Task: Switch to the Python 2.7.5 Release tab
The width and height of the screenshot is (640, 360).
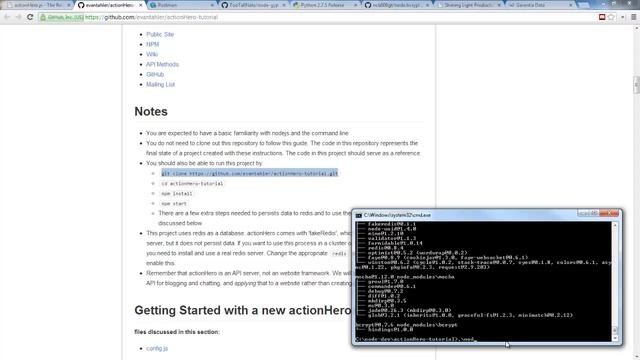Action: (325, 5)
